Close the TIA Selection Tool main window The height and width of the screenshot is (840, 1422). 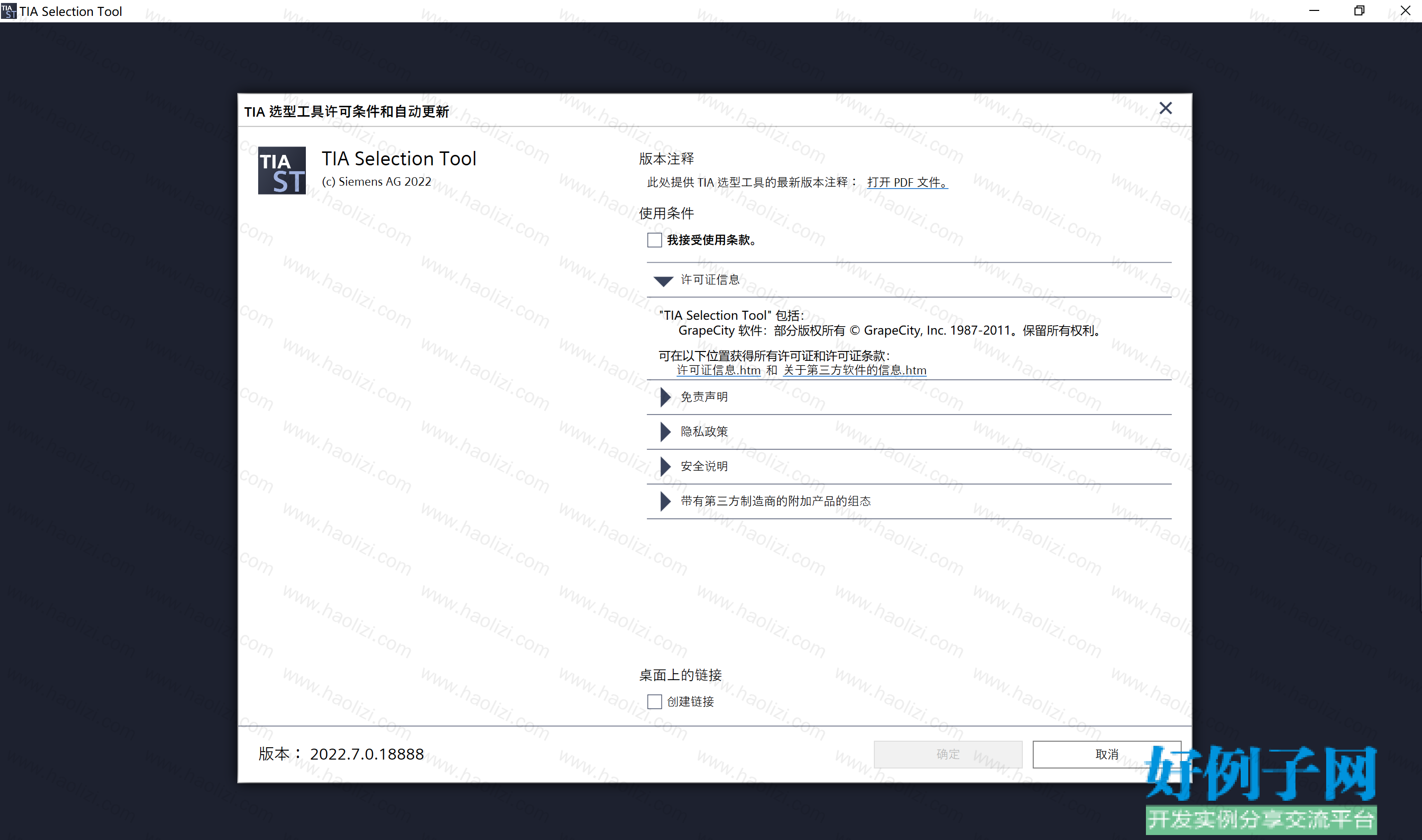pos(1405,11)
